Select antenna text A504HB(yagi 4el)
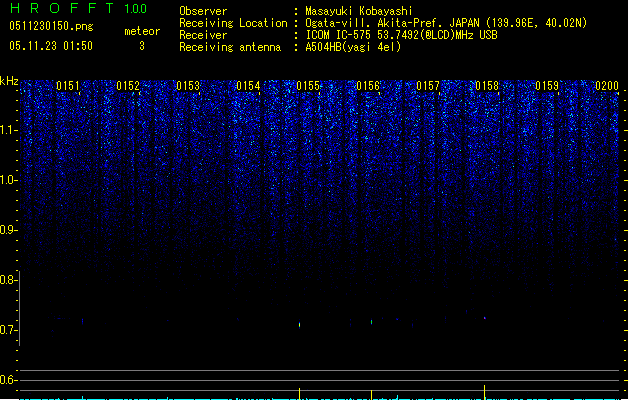This screenshot has height=400, width=629. click(x=353, y=47)
